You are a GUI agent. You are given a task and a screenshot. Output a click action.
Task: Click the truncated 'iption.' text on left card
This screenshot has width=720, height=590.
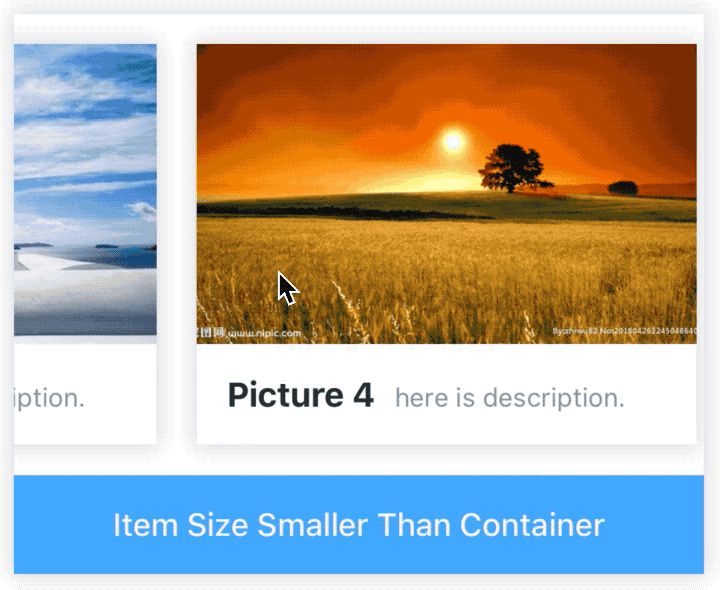(x=49, y=399)
